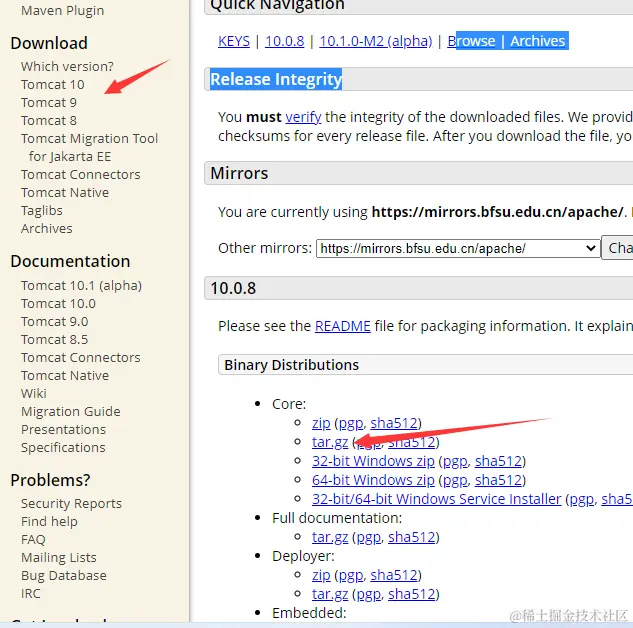
Task: Jump to 10.0.8 in Quick Navigation
Action: coord(285,41)
